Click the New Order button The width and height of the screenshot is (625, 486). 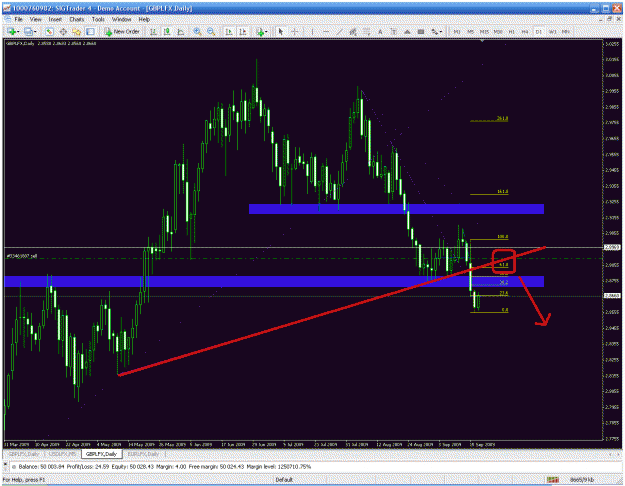122,32
